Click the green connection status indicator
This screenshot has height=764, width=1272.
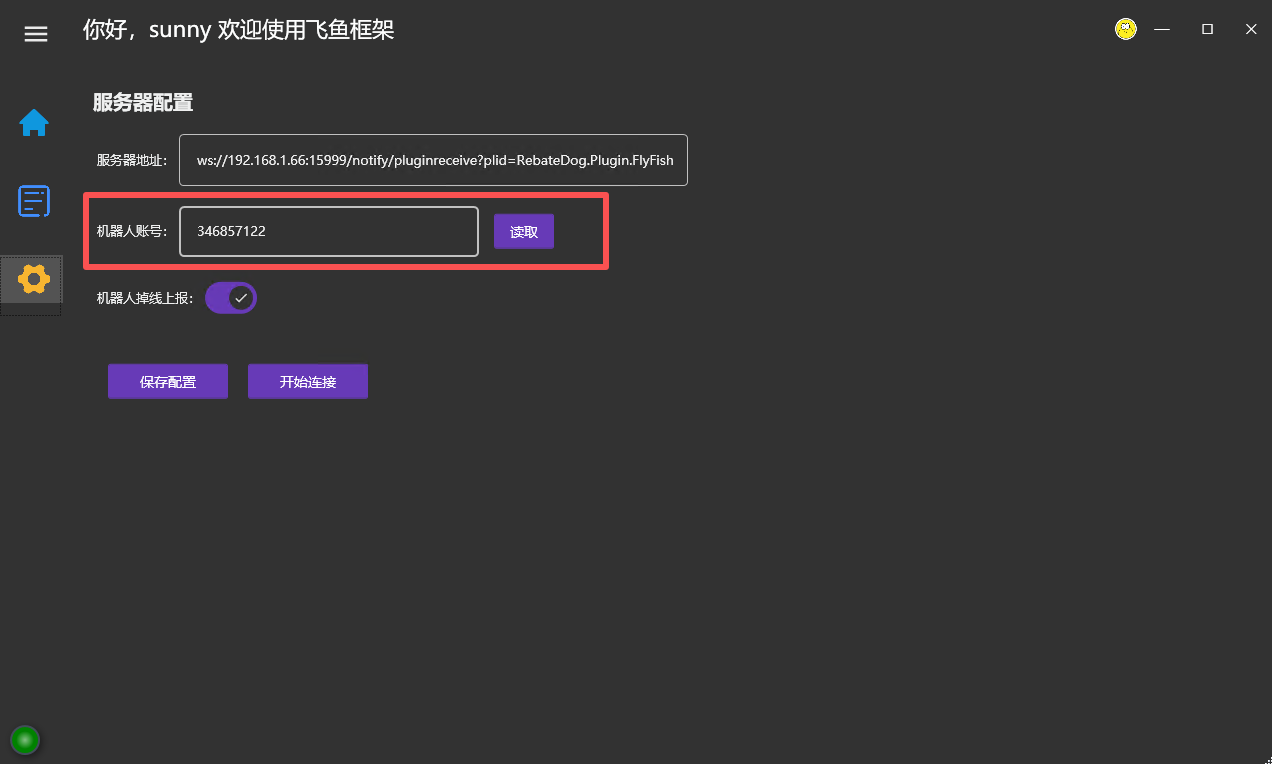pyautogui.click(x=25, y=740)
